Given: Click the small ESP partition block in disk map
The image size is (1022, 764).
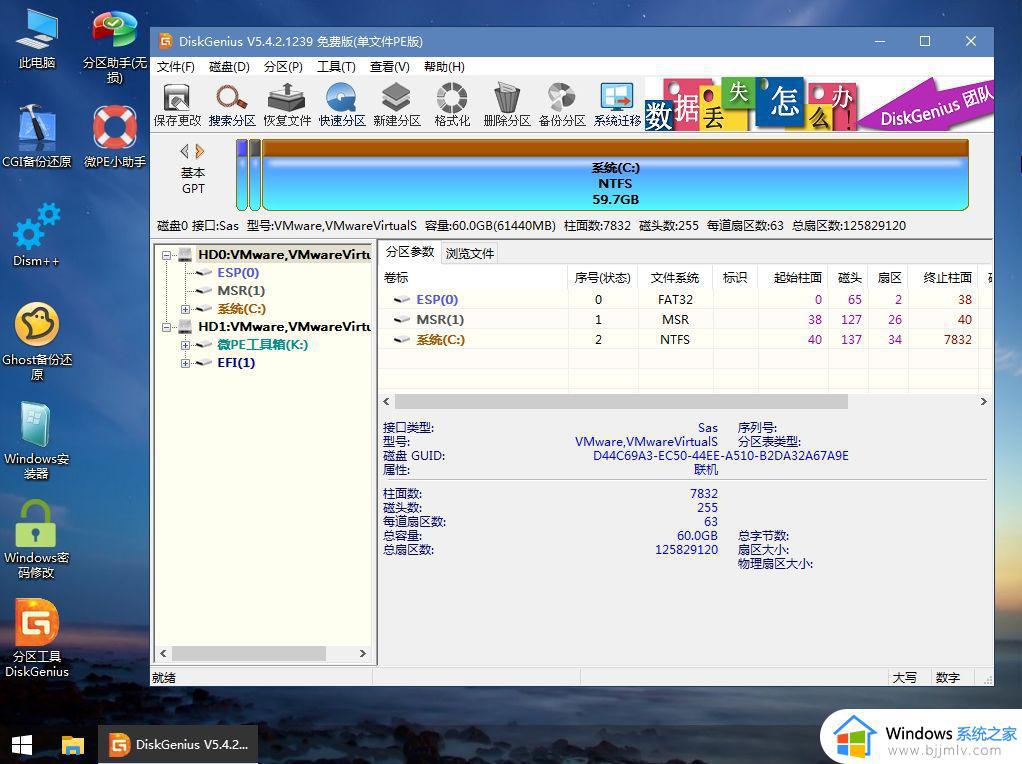Looking at the screenshot, I should pyautogui.click(x=242, y=175).
